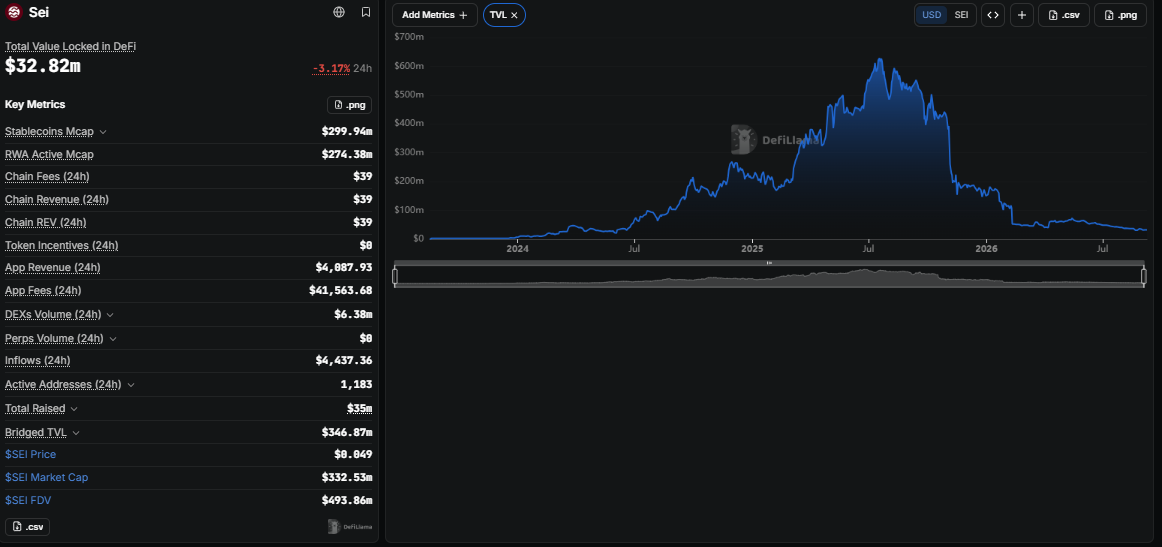Click the Key Metrics heading
This screenshot has height=547, width=1162.
(35, 105)
